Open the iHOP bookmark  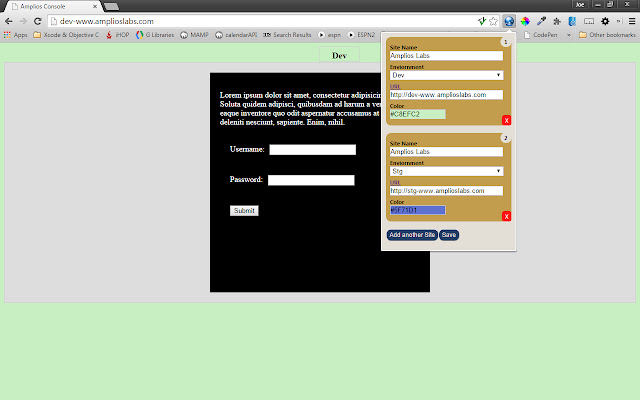[x=117, y=35]
